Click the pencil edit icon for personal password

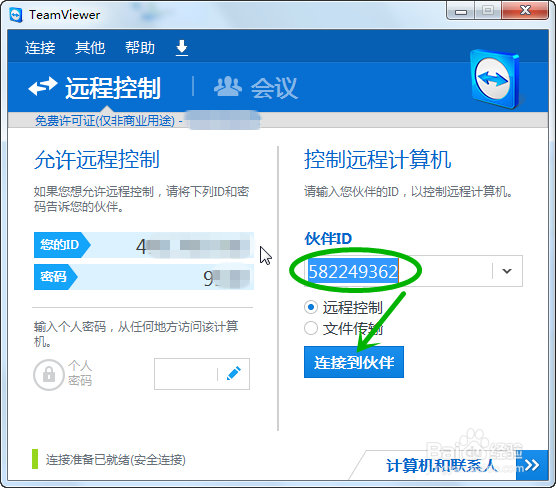click(234, 374)
